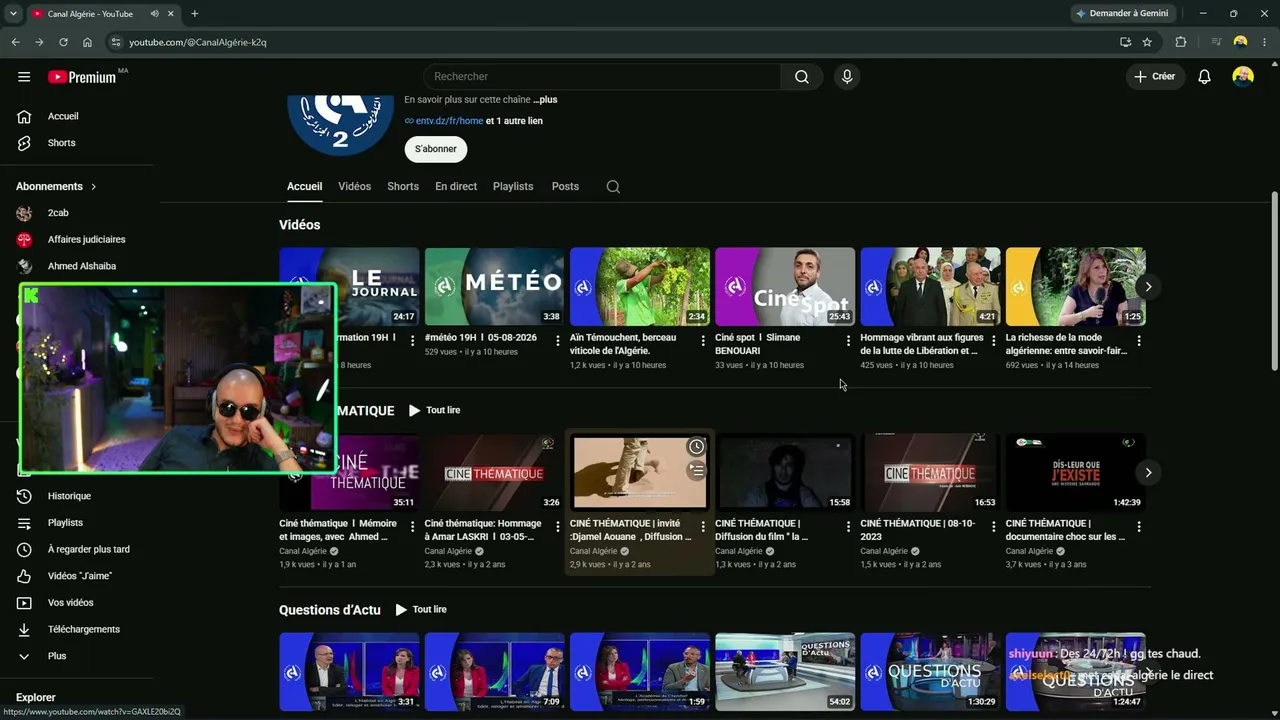Click the magnifier search button beside Rechercher
This screenshot has width=1280, height=720.
tap(802, 77)
